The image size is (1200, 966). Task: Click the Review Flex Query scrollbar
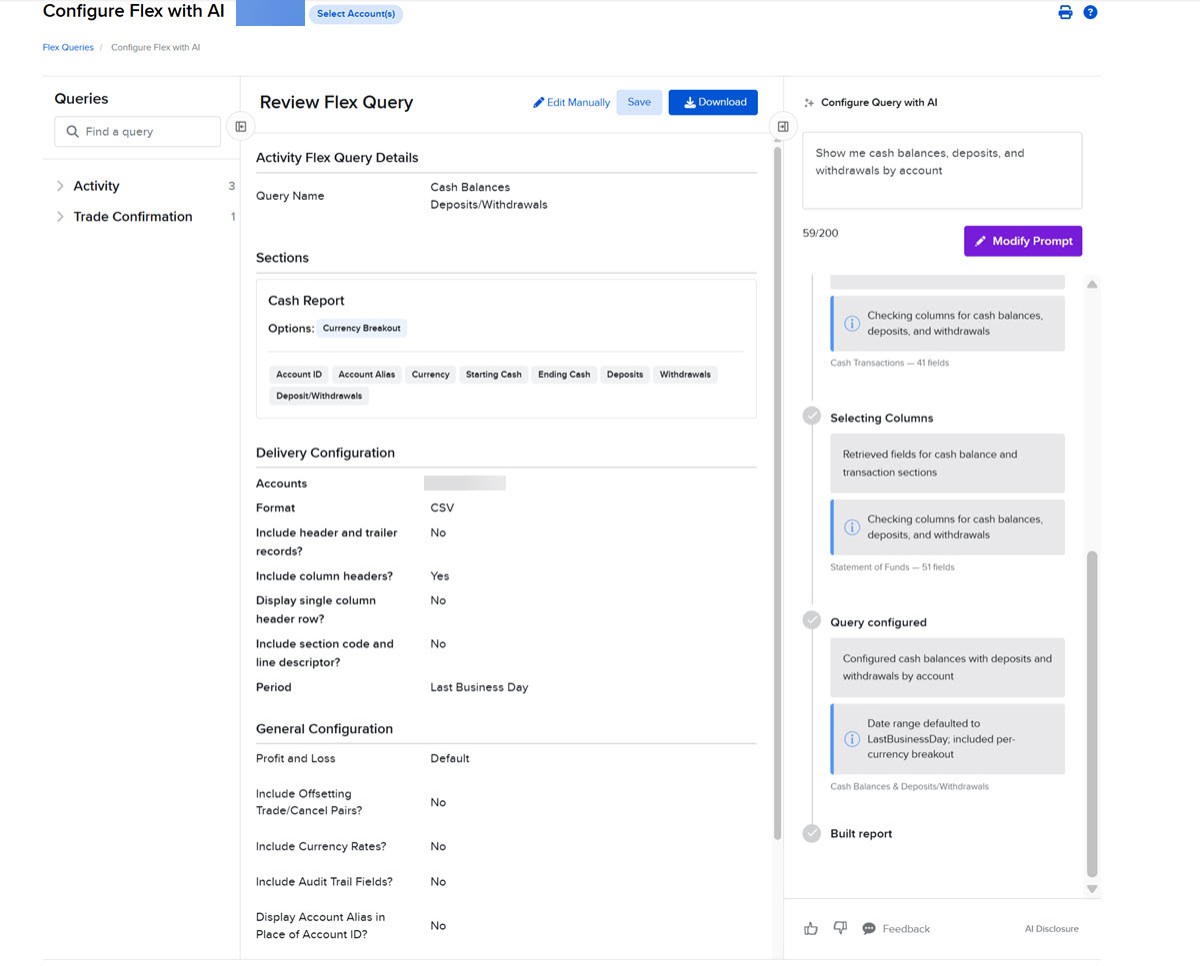778,492
